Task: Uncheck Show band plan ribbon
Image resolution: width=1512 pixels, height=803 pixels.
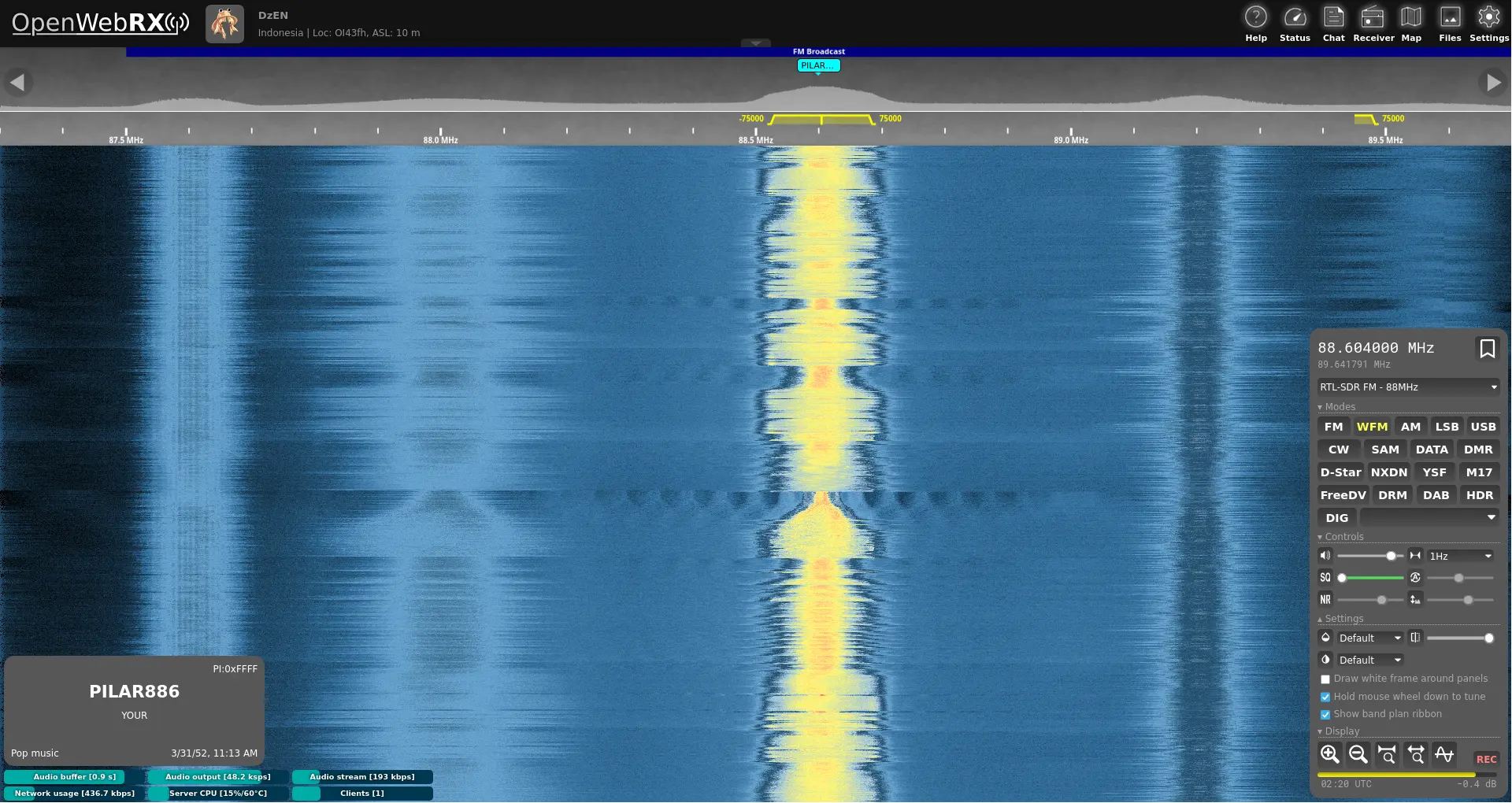Action: tap(1325, 715)
